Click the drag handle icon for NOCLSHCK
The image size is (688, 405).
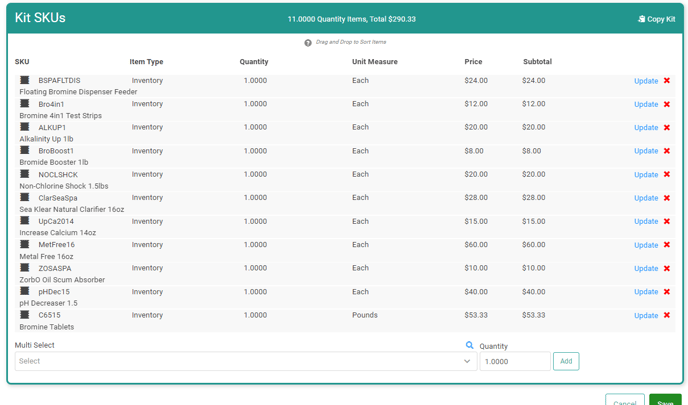(x=25, y=174)
